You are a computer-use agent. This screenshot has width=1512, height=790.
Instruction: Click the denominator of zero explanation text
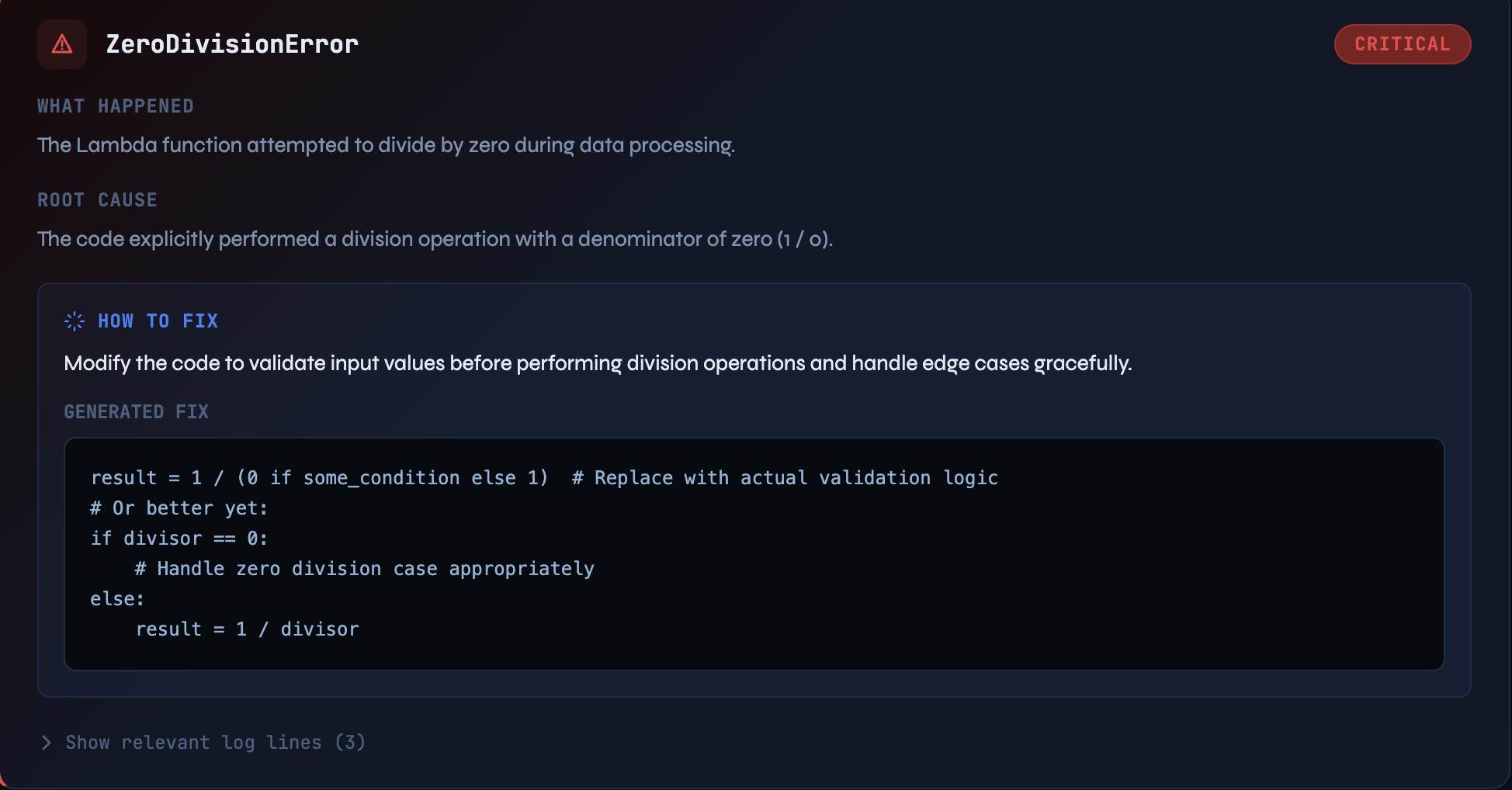coord(435,239)
